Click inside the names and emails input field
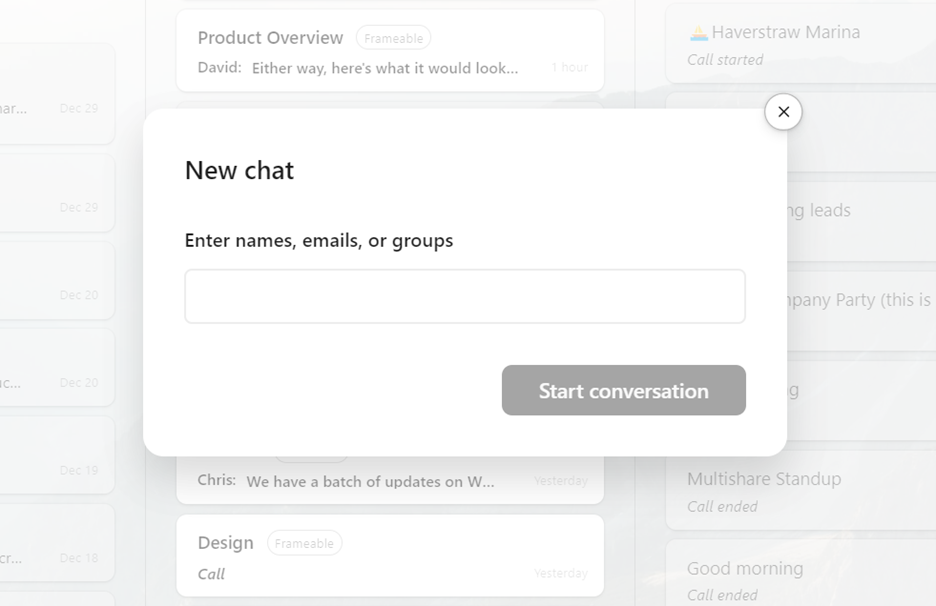 [x=464, y=296]
